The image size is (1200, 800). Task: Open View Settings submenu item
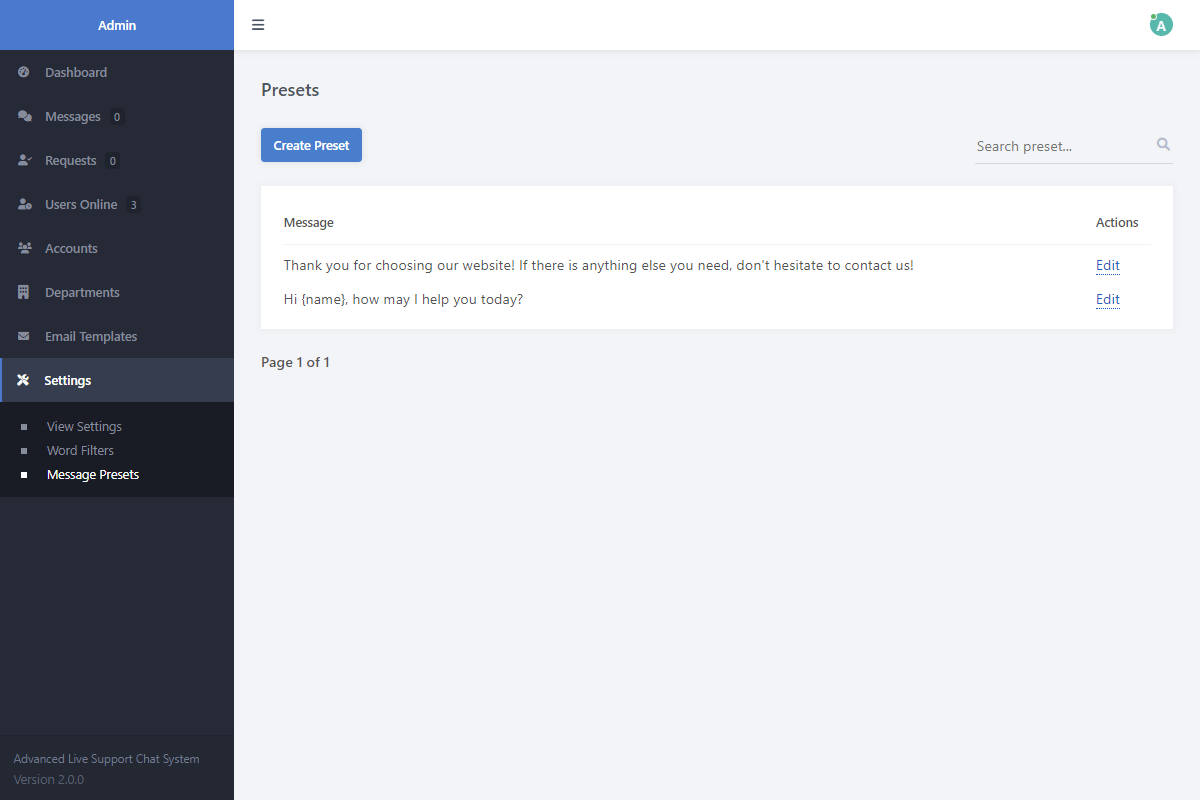coord(84,426)
